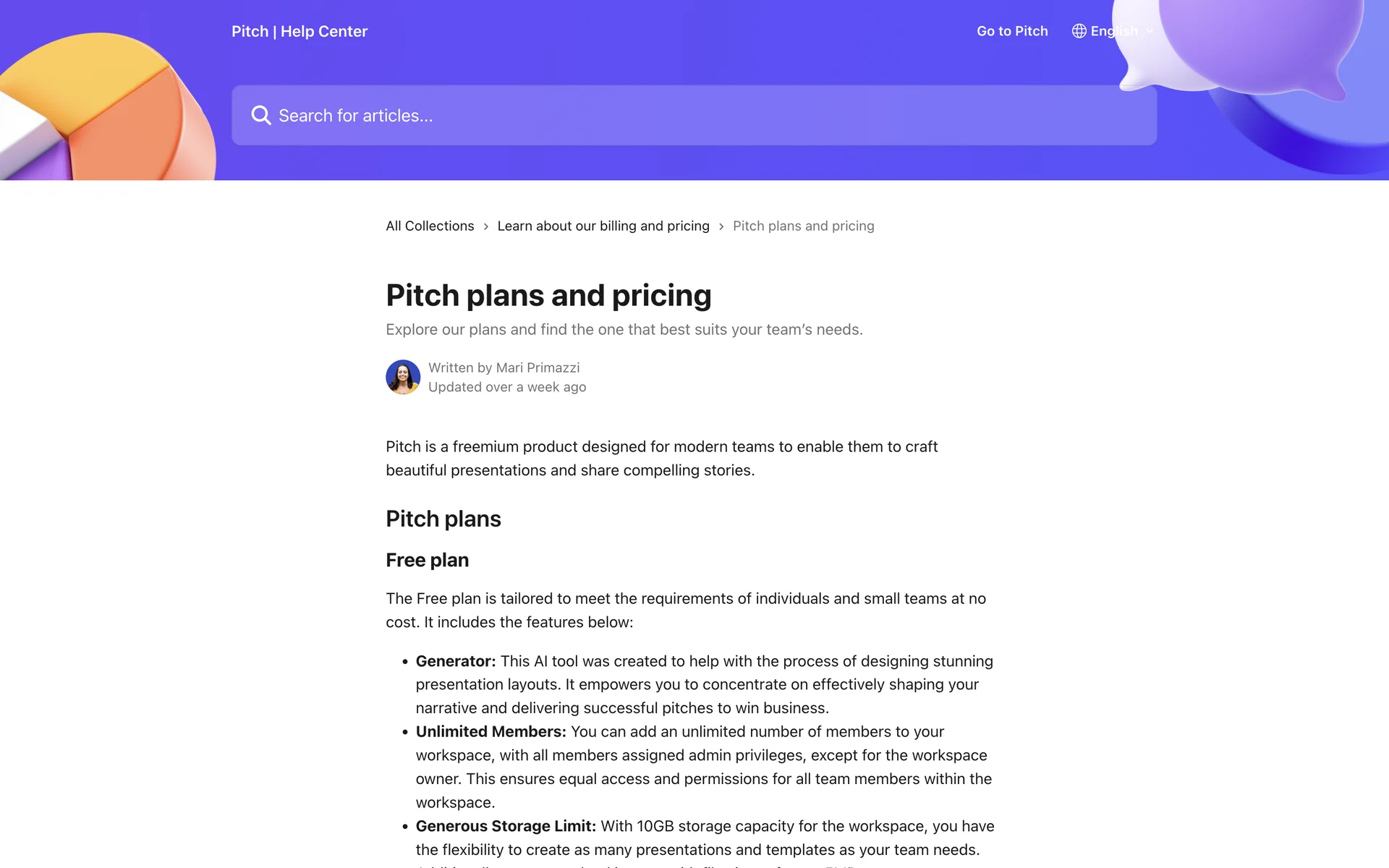Open the English language dropdown

1113,31
